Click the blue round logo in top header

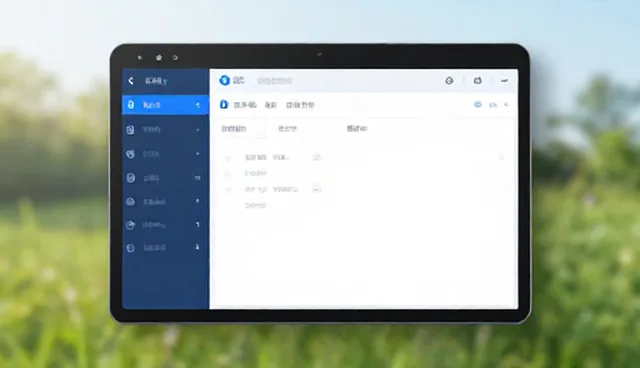click(224, 80)
